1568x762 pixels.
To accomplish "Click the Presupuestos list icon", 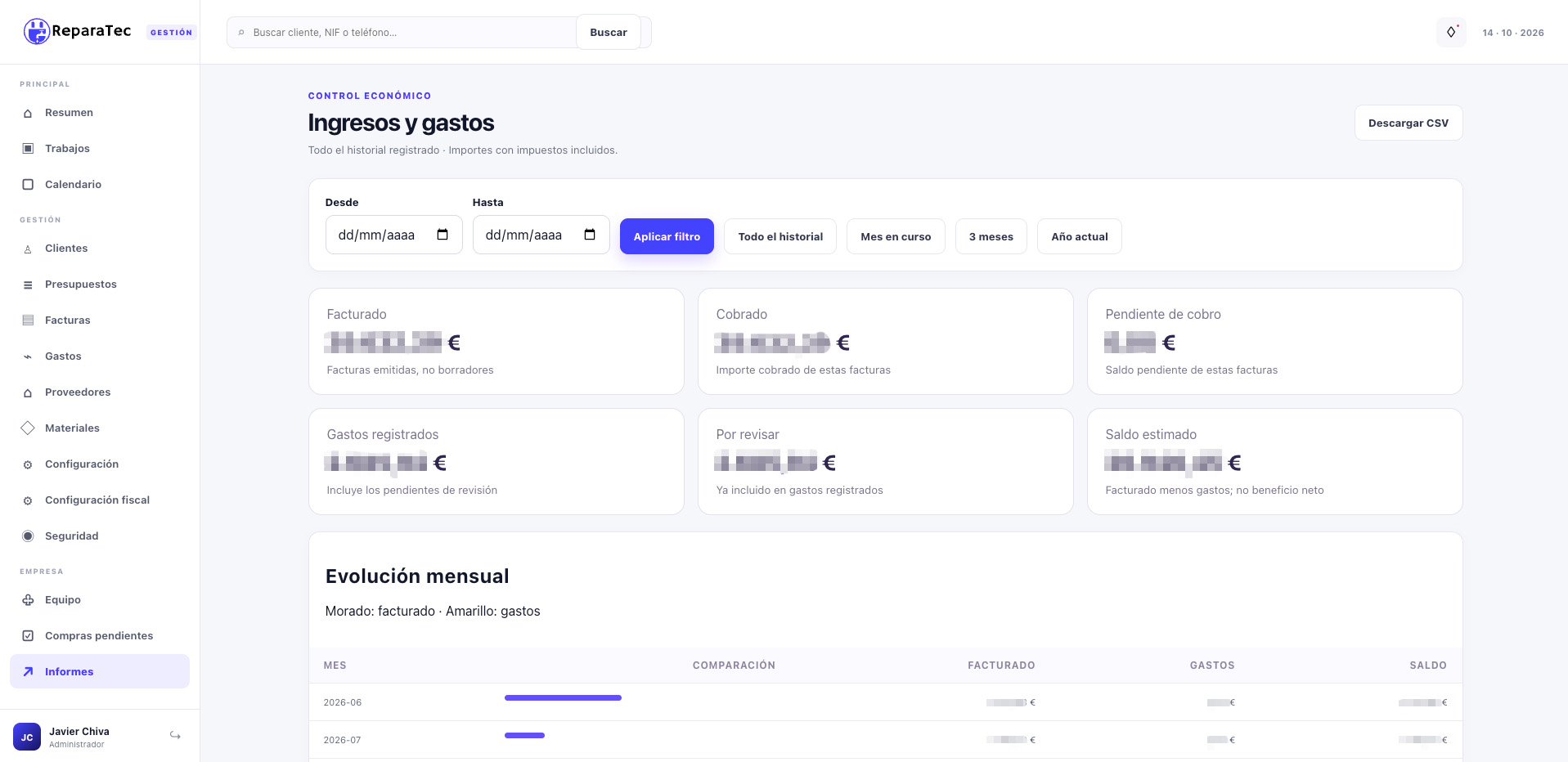I will click(x=28, y=285).
